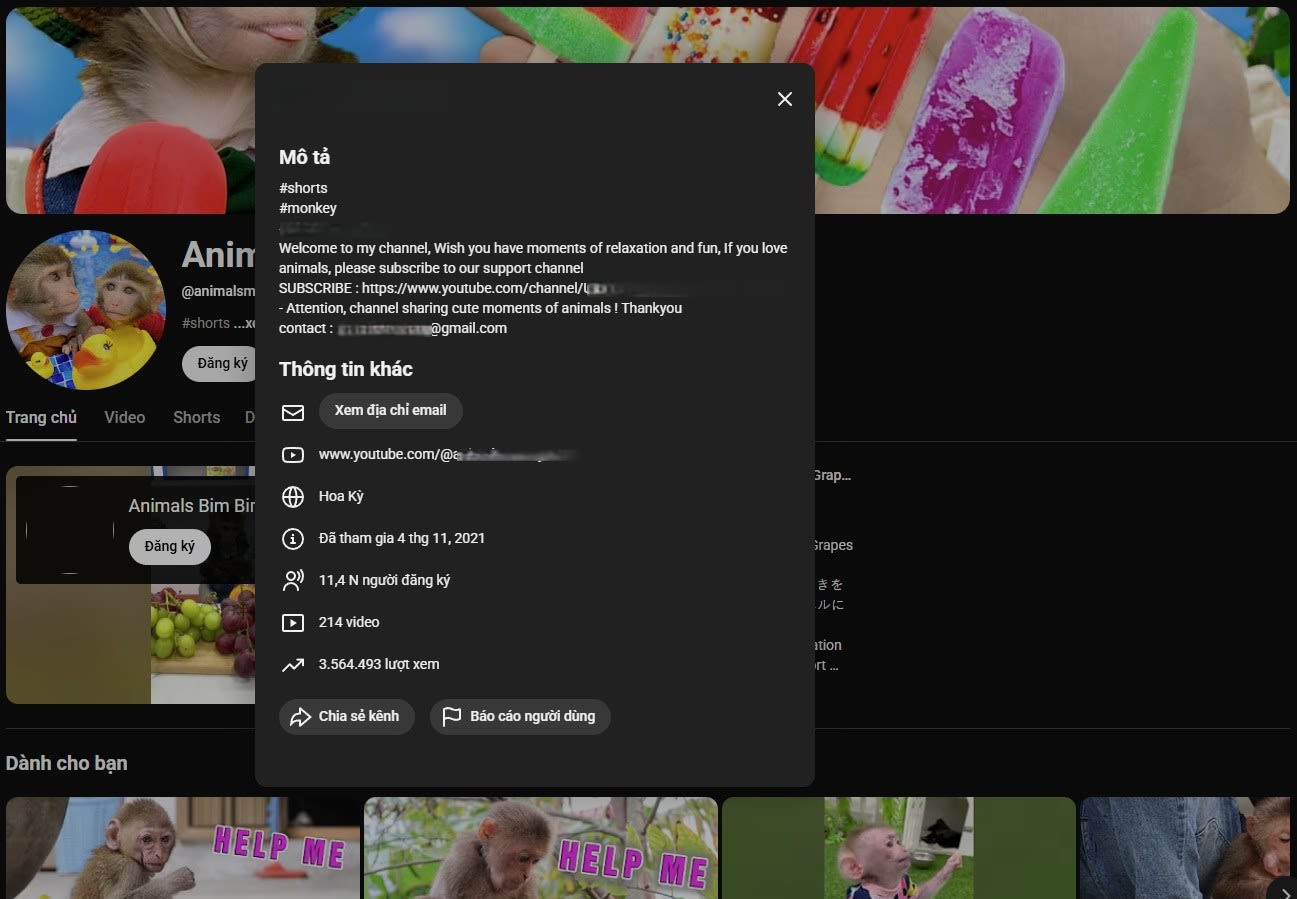
Task: Click the globe icon next to Hoa Kỳ
Action: point(293,497)
